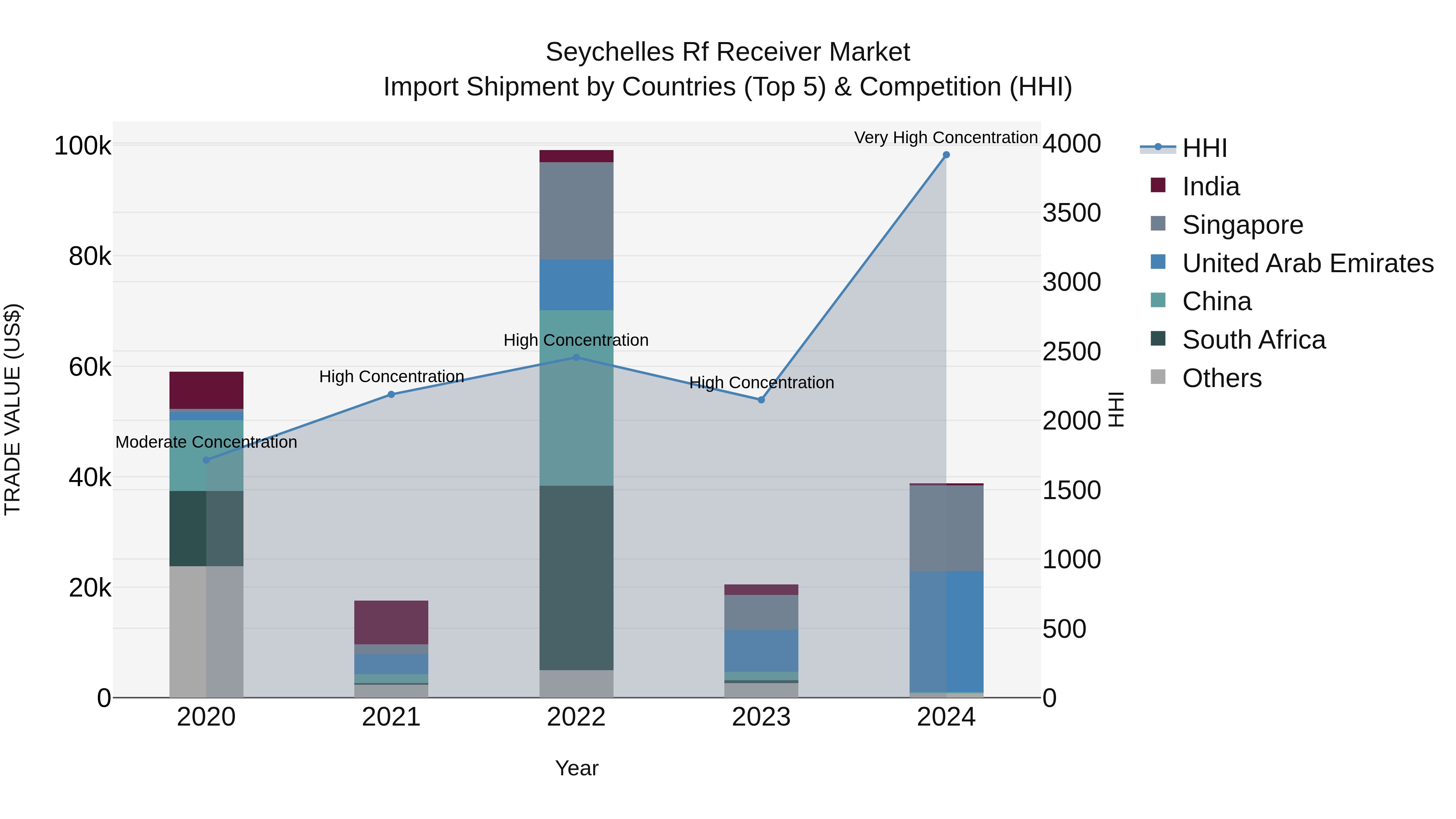
Task: Click the Import Shipment by Countries subtitle
Action: coord(728,87)
